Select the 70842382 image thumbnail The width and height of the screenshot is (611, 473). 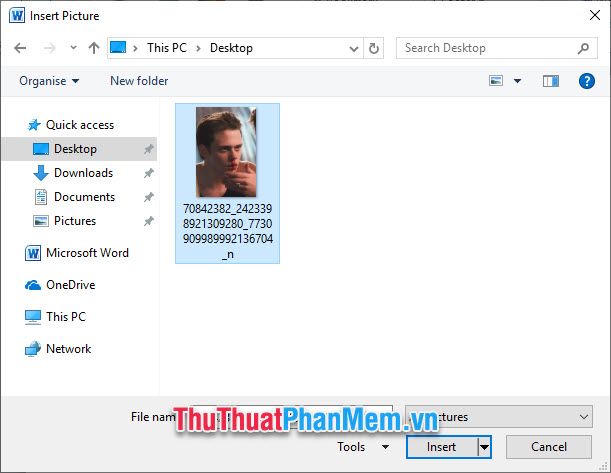(x=226, y=152)
